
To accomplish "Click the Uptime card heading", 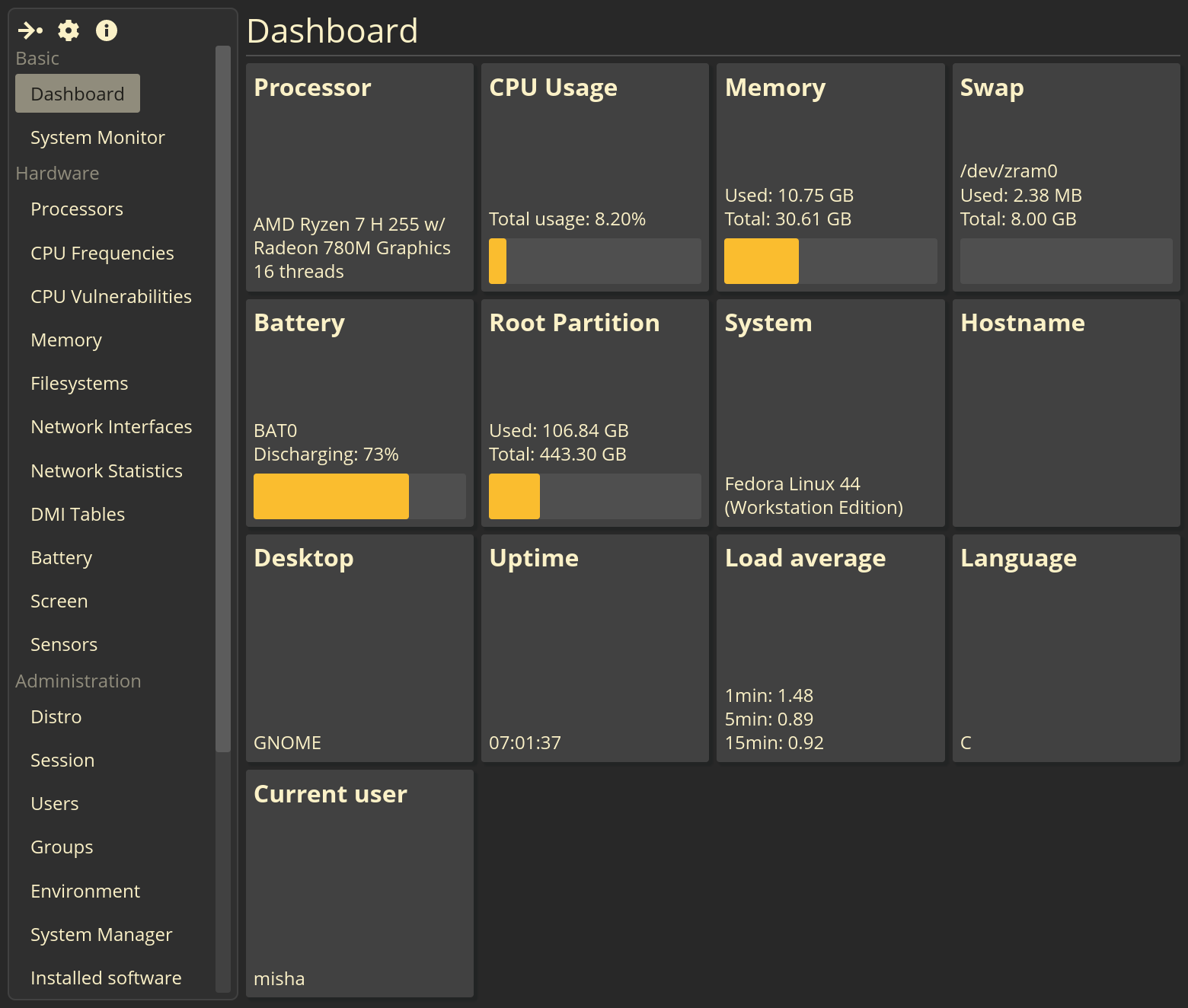I will point(534,558).
